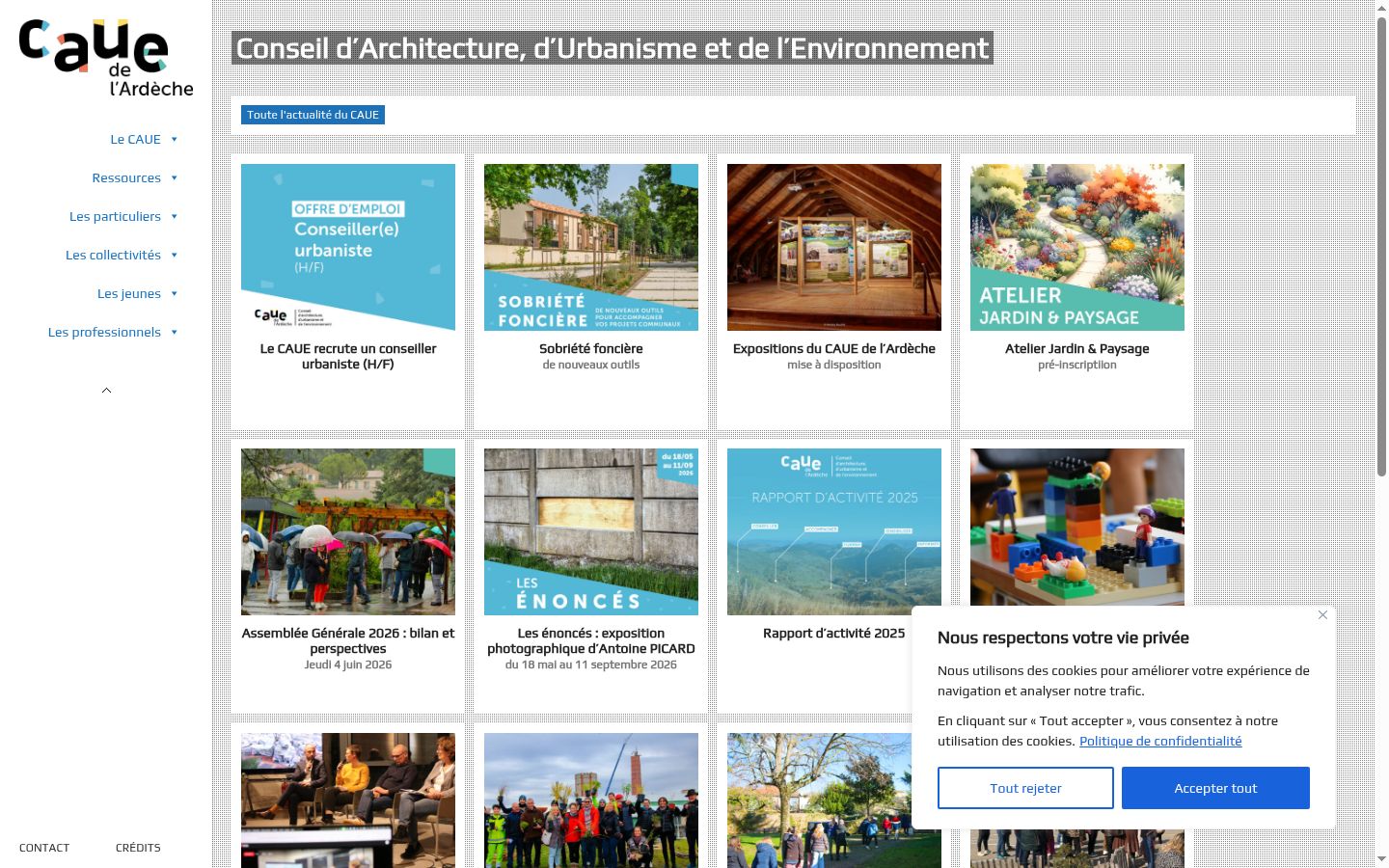Image resolution: width=1389 pixels, height=868 pixels.
Task: Open the CONTACT link
Action: tap(44, 848)
